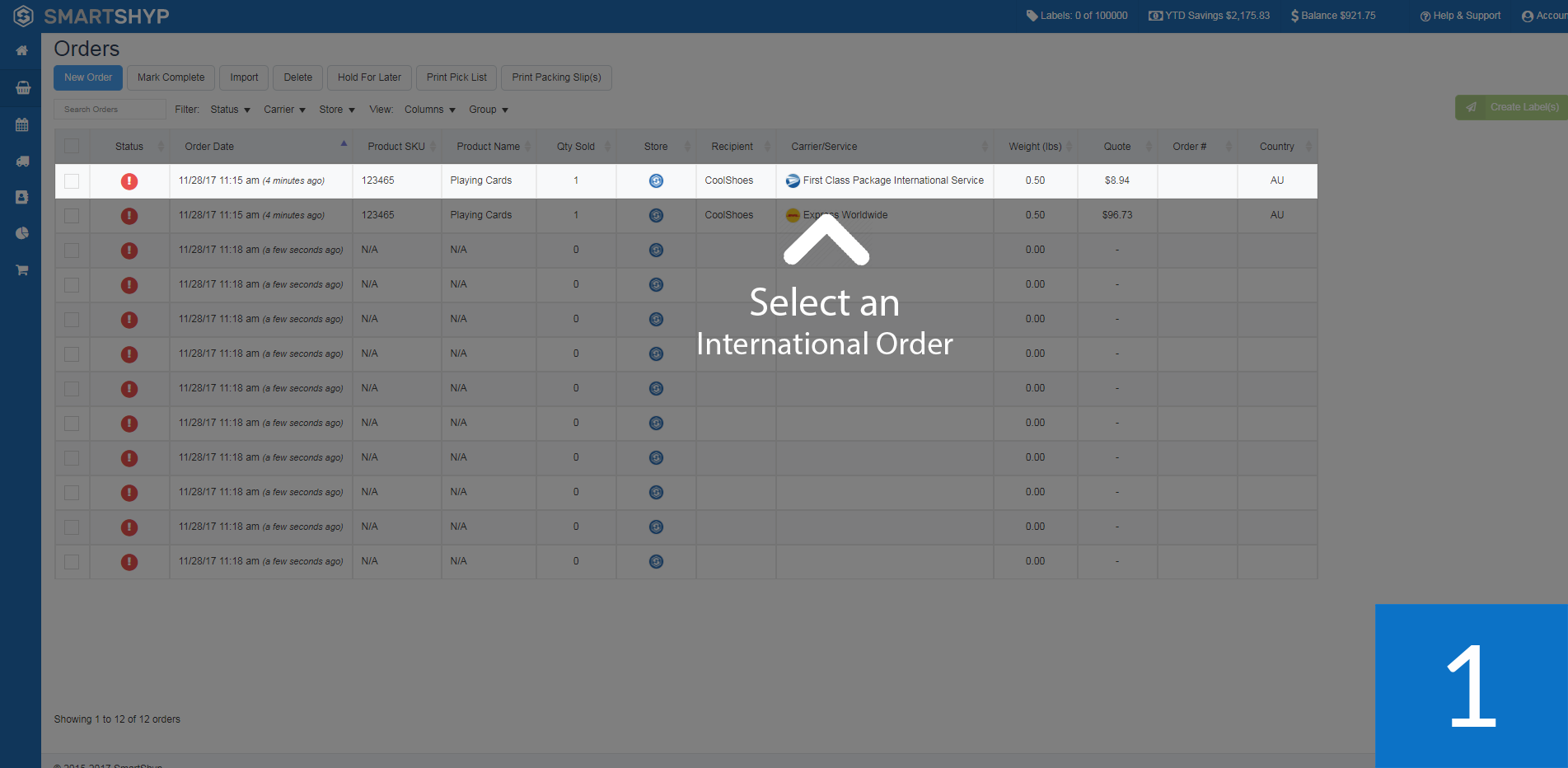Check the sixth order row checkbox
This screenshot has width=1568, height=768.
(72, 354)
